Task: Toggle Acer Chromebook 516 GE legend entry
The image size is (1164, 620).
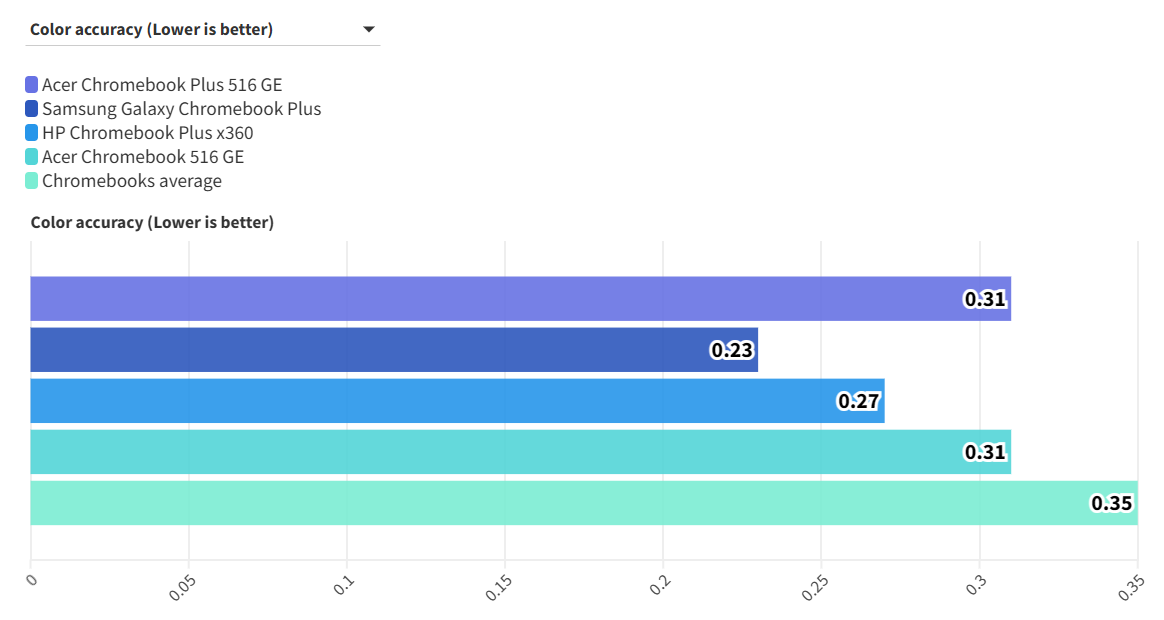Action: point(143,157)
